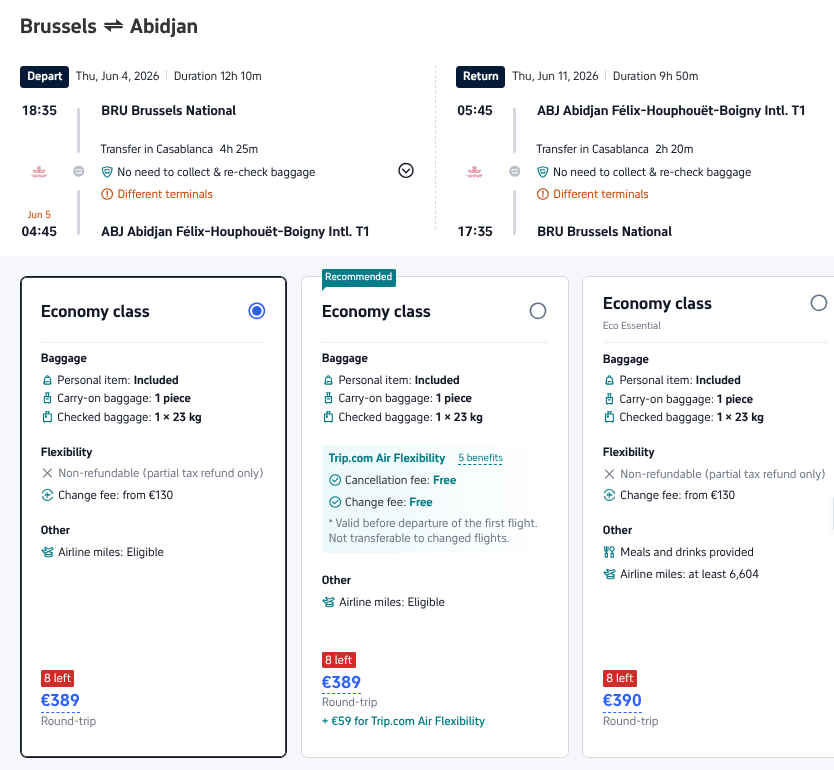
Task: Select the Eco Essential fare radio button
Action: click(819, 303)
